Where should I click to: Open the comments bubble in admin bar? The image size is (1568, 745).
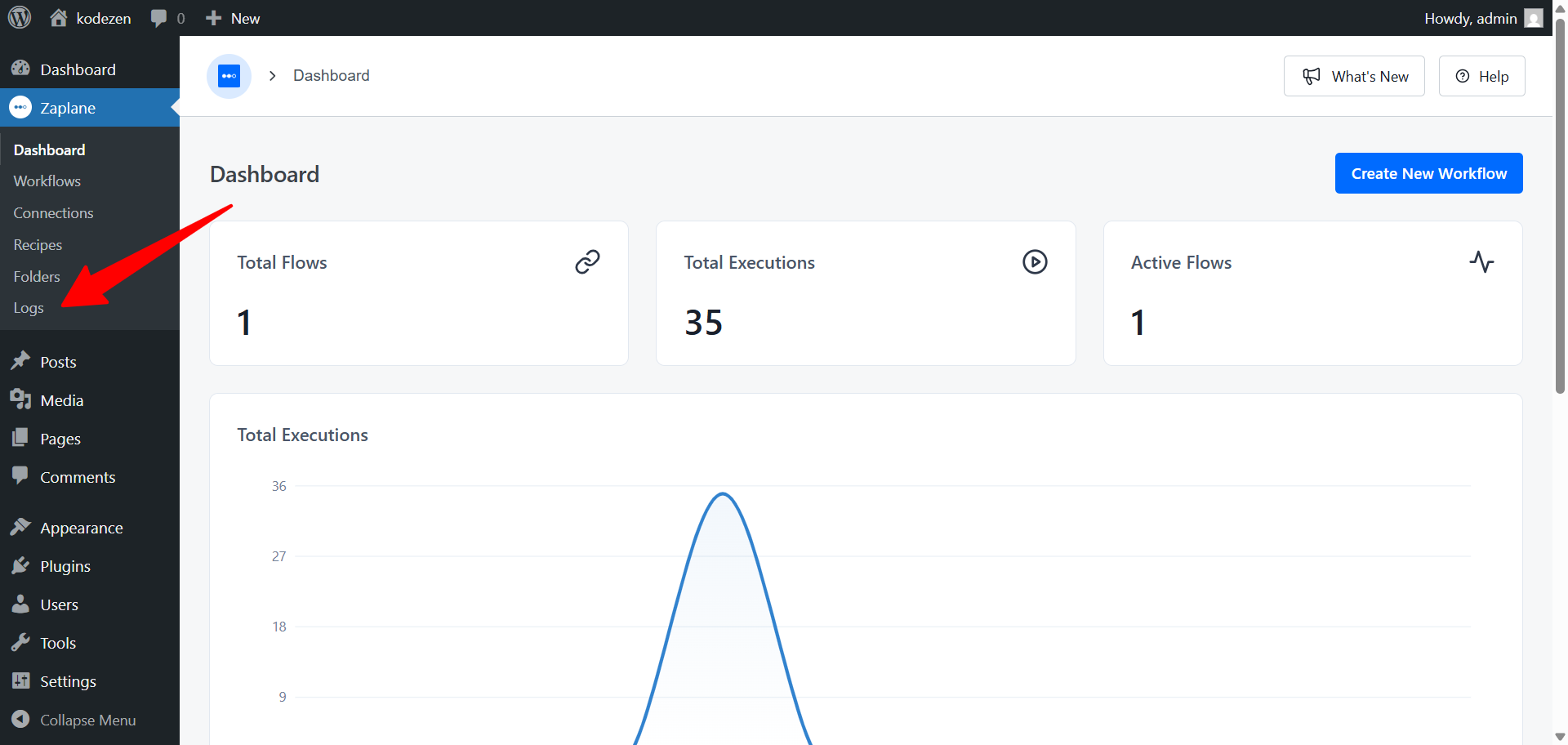158,18
